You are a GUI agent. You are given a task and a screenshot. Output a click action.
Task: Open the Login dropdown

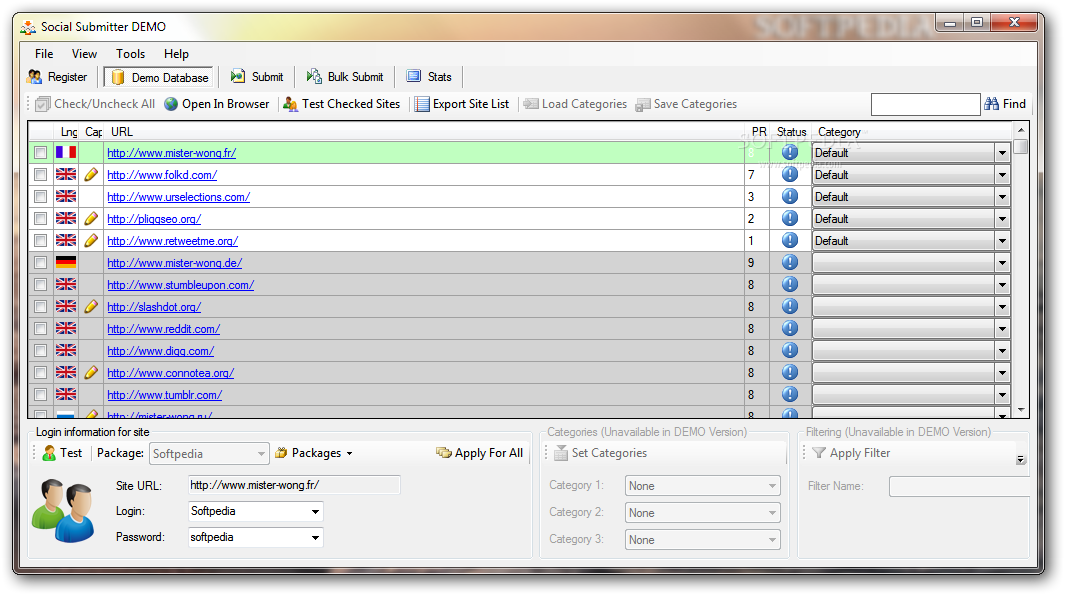(x=315, y=511)
